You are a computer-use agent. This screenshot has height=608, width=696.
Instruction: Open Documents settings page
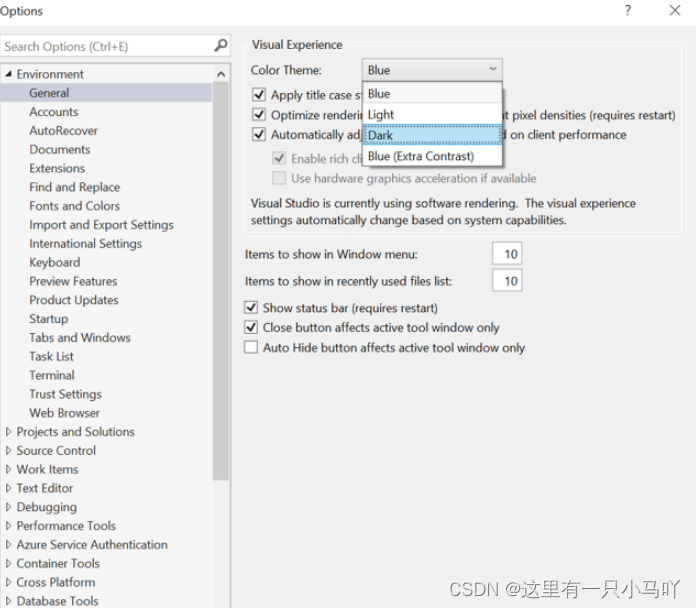[x=60, y=150]
